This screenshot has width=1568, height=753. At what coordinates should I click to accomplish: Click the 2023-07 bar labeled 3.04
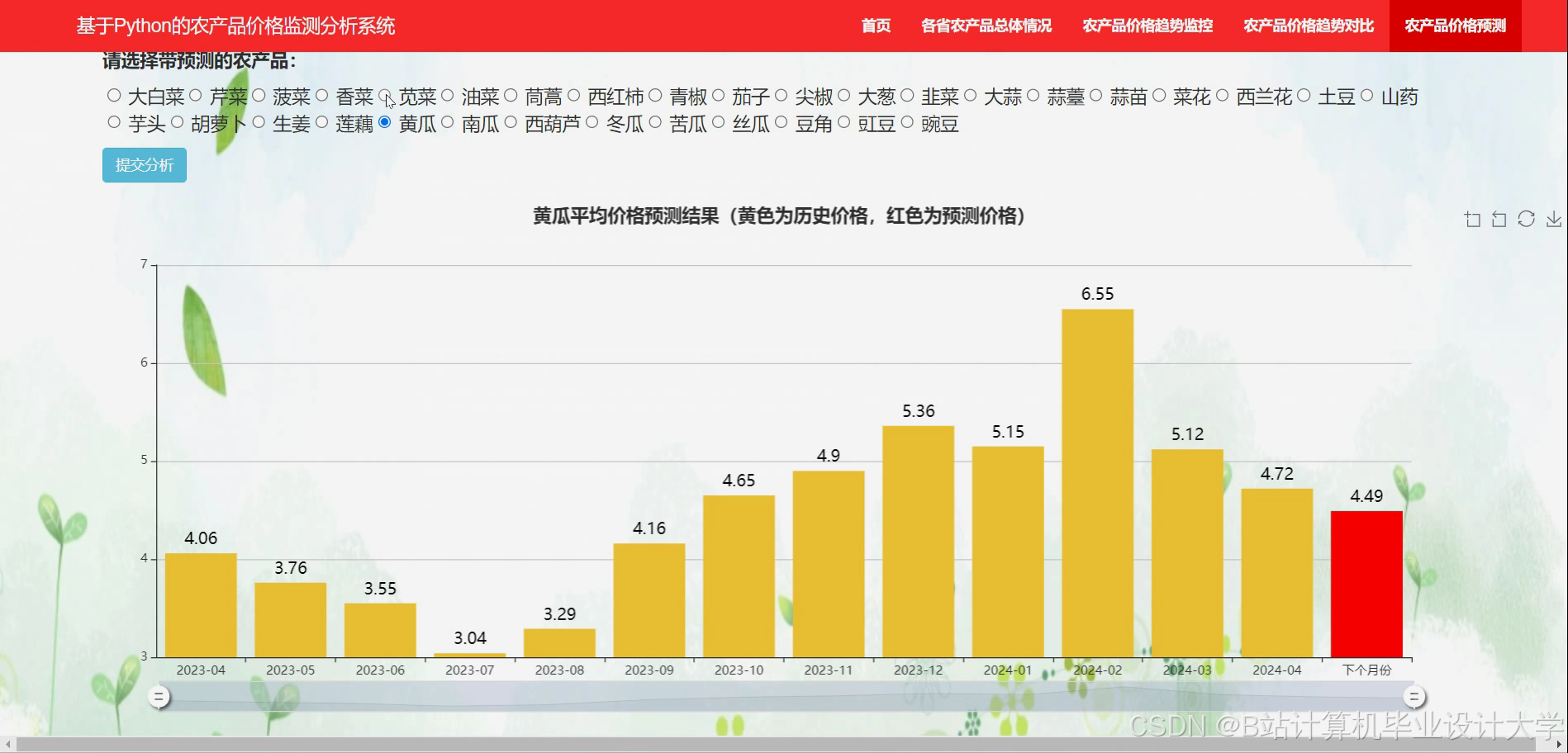(x=470, y=656)
